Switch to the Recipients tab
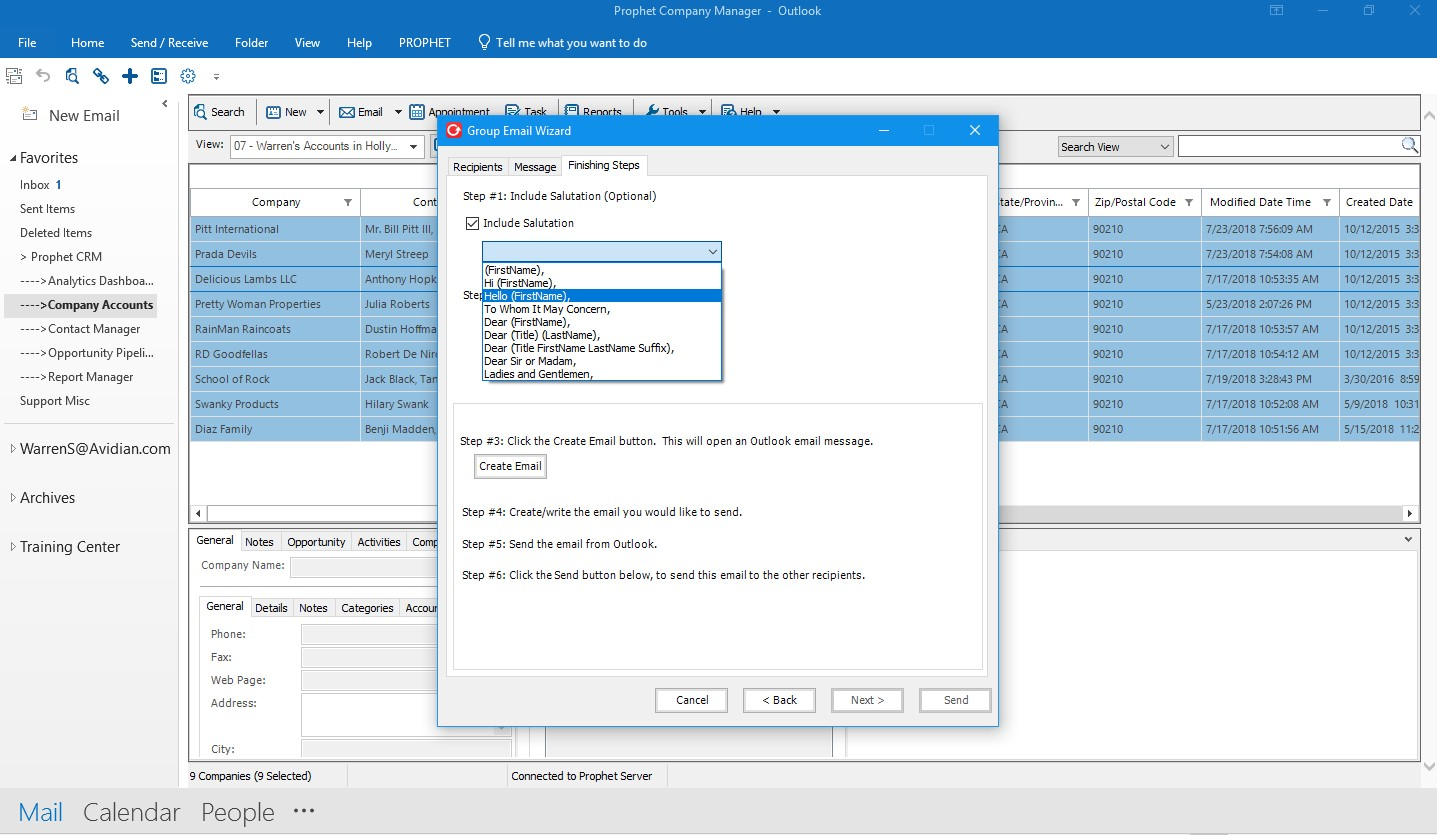The height and width of the screenshot is (835, 1437). [x=477, y=166]
